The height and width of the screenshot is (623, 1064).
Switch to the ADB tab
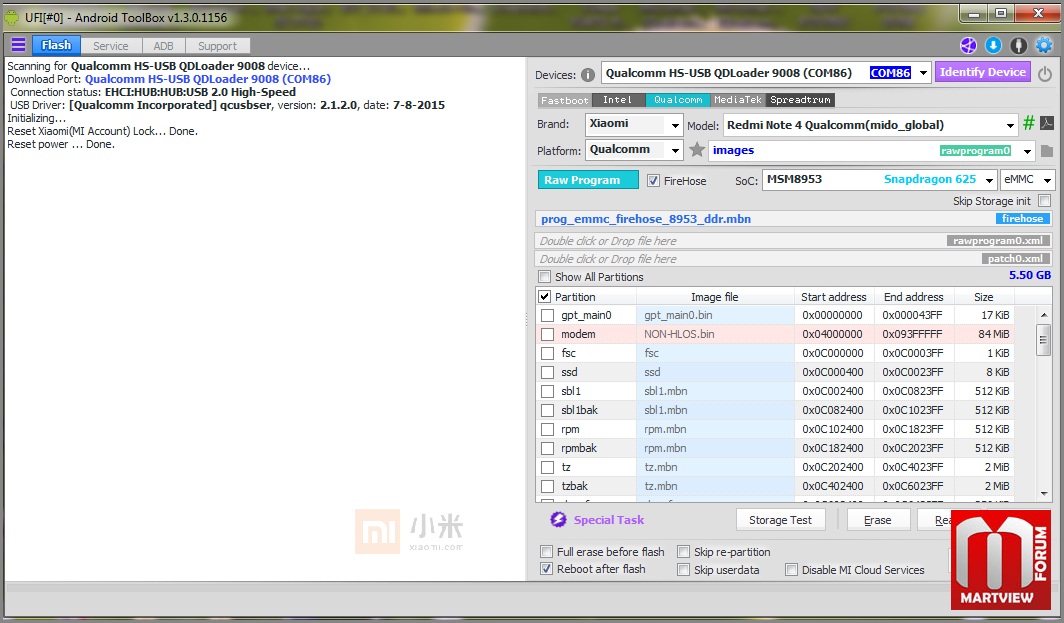164,46
